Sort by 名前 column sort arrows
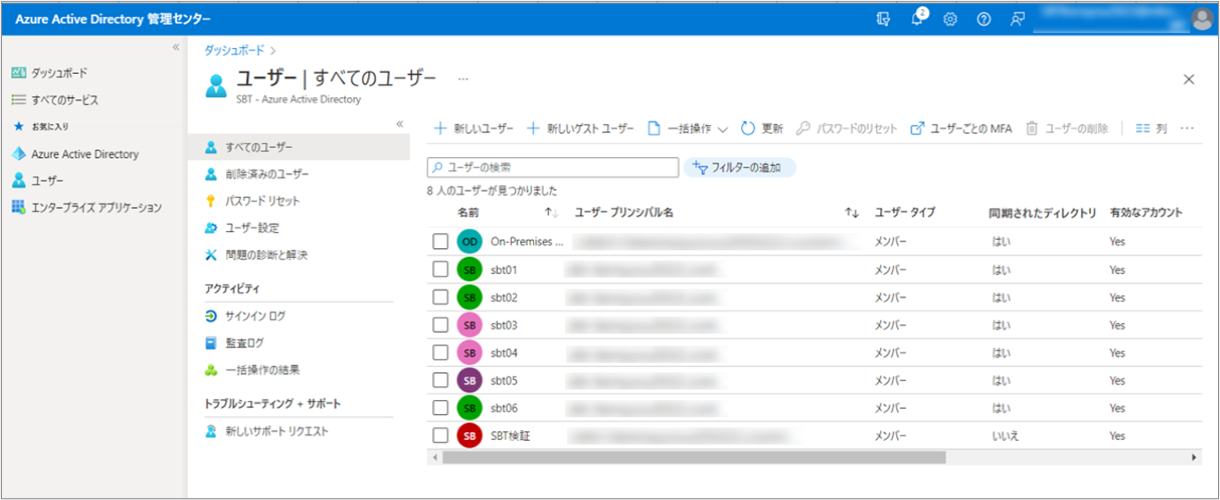Screen dimensions: 1220x500 pyautogui.click(x=550, y=213)
